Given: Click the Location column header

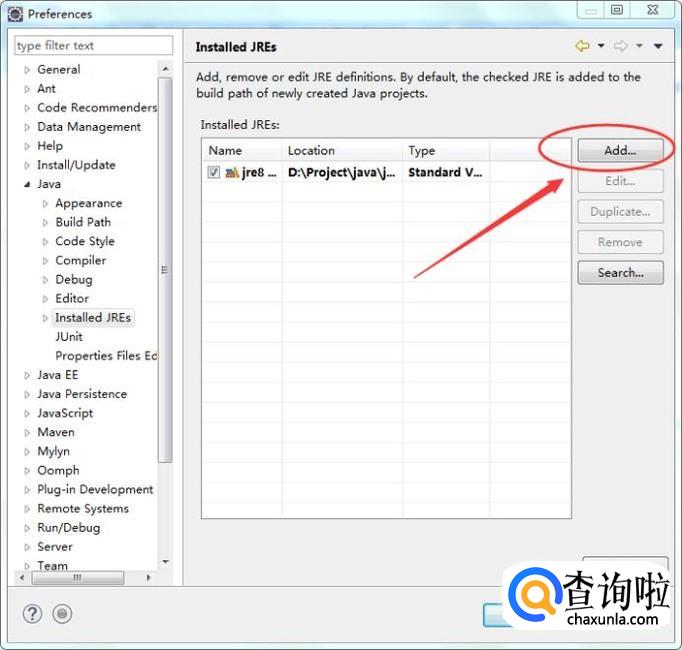Looking at the screenshot, I should [342, 151].
